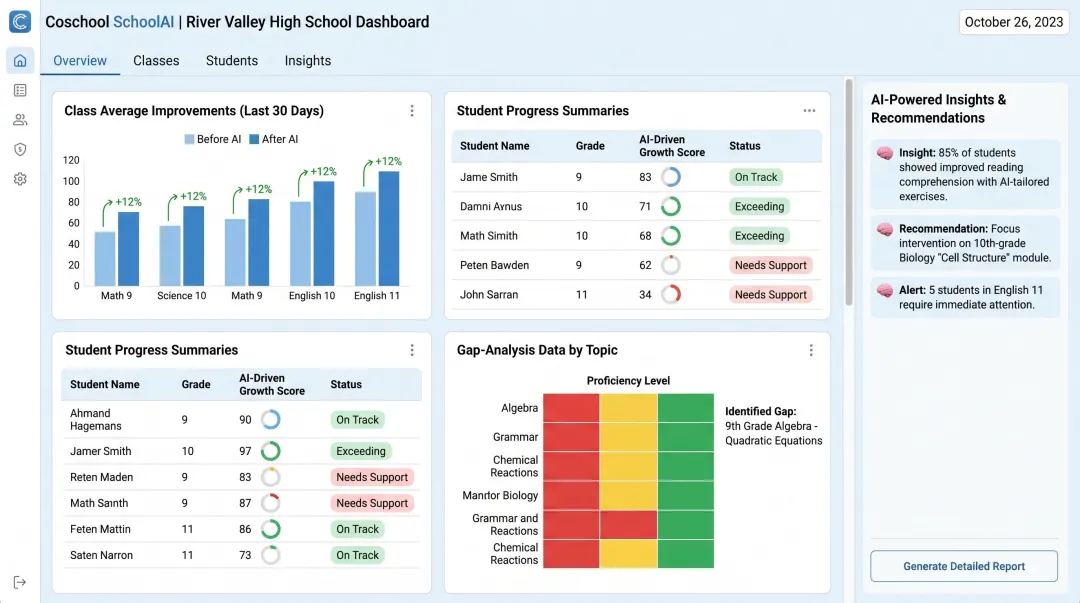This screenshot has width=1080, height=603.
Task: Click Recommendation card about Biology module
Action: (x=965, y=243)
